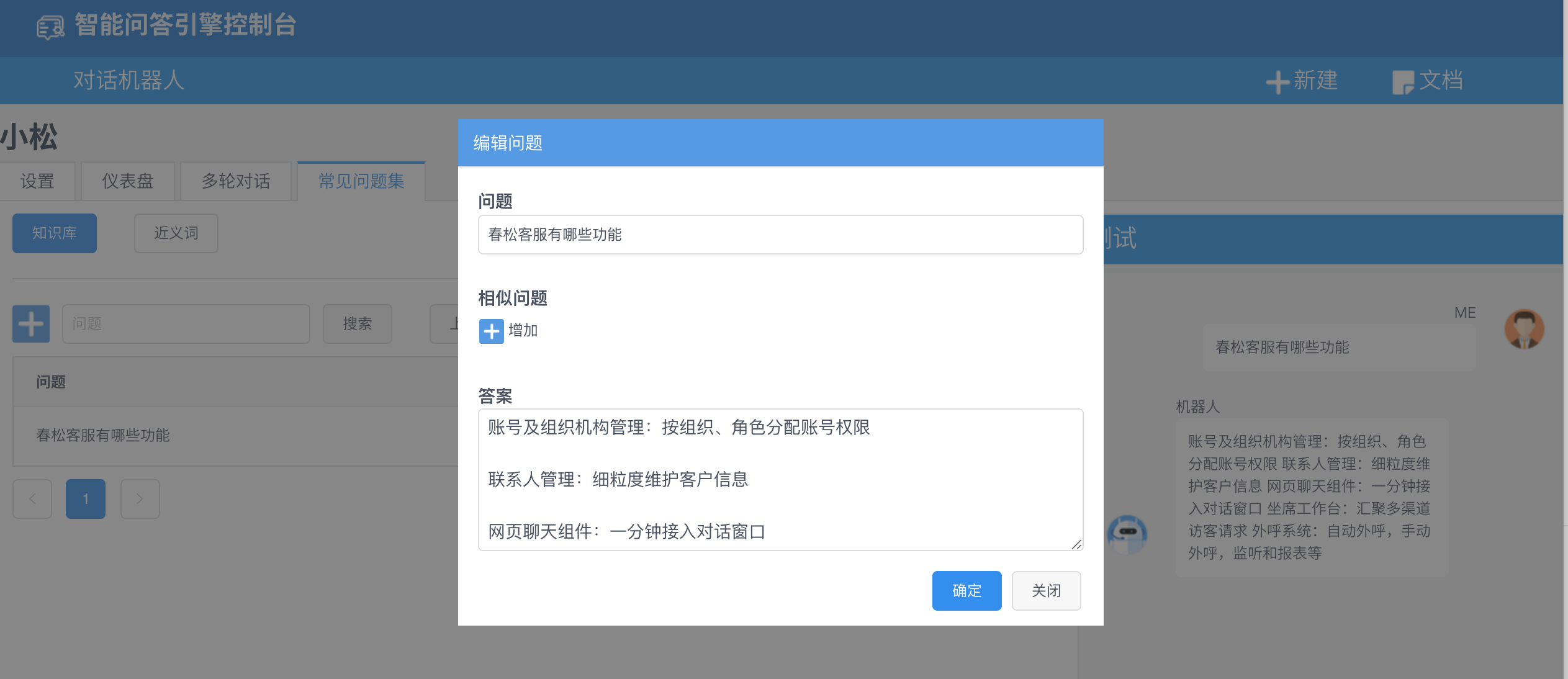Focus the 答案 textarea
The height and width of the screenshot is (679, 1568).
[781, 480]
